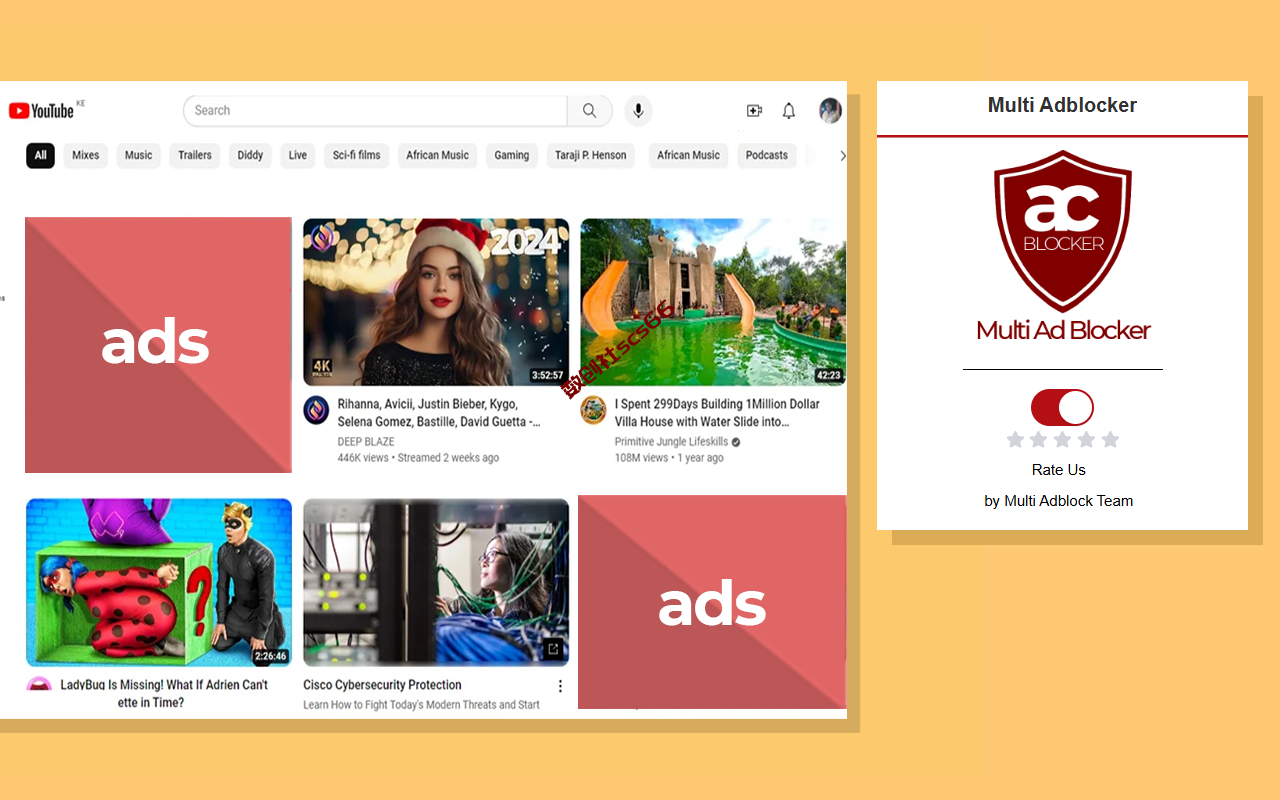Open the account avatar menu

click(830, 111)
